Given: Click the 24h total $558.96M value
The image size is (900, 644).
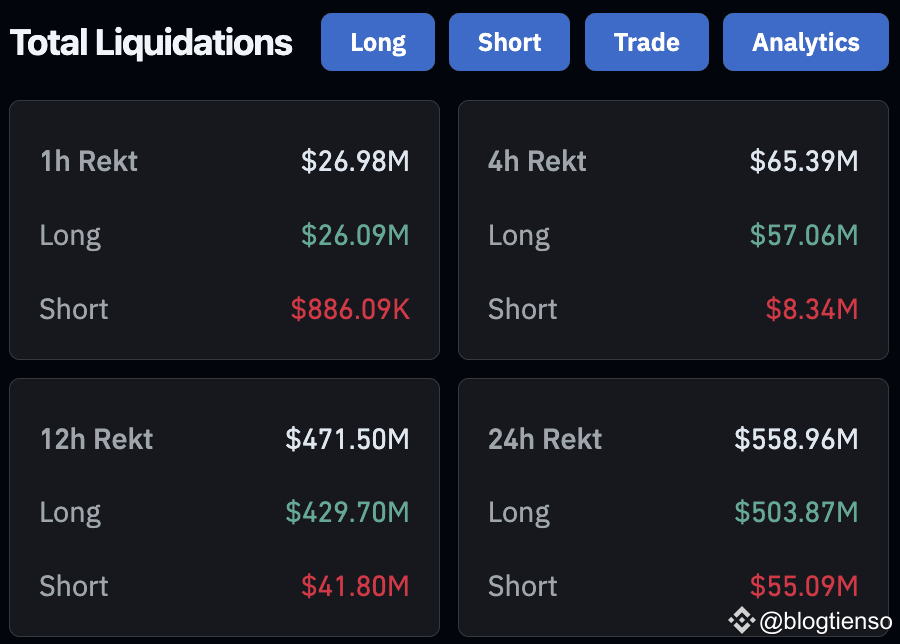Looking at the screenshot, I should point(796,439).
